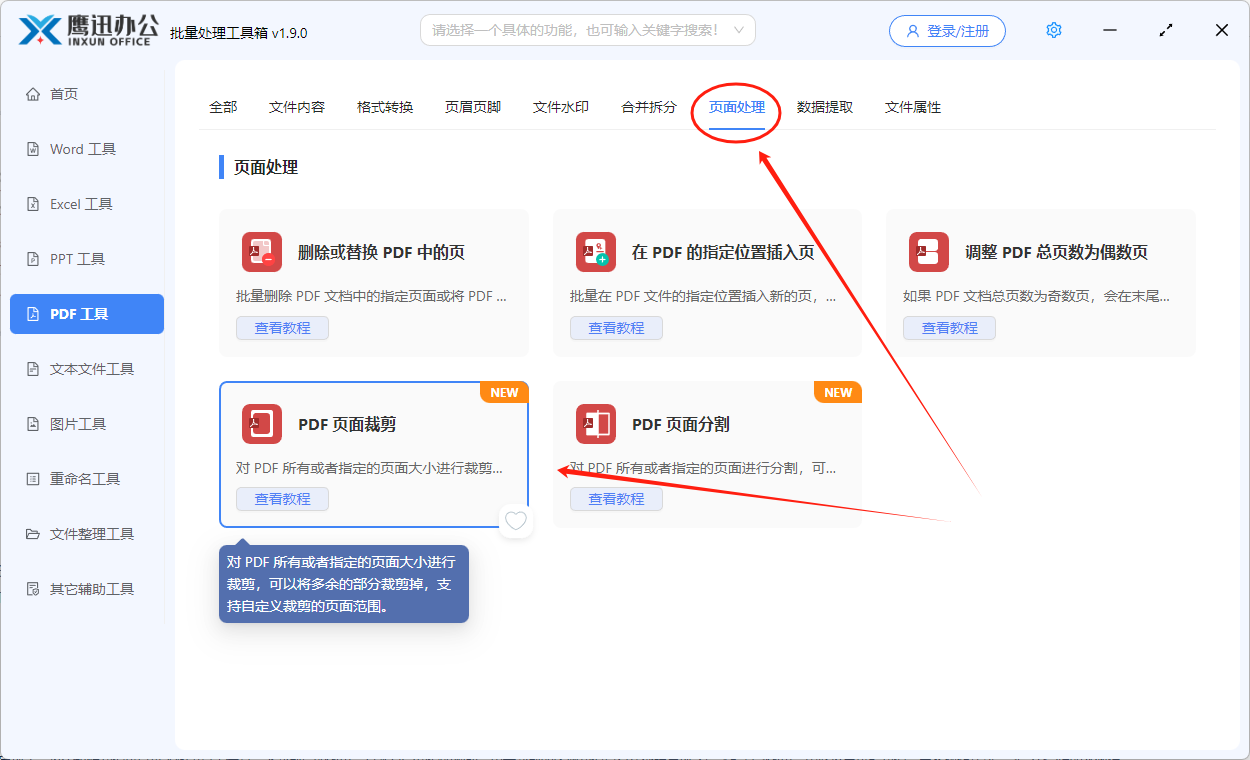Open the PDF 页面裁剪 tool card

click(374, 424)
